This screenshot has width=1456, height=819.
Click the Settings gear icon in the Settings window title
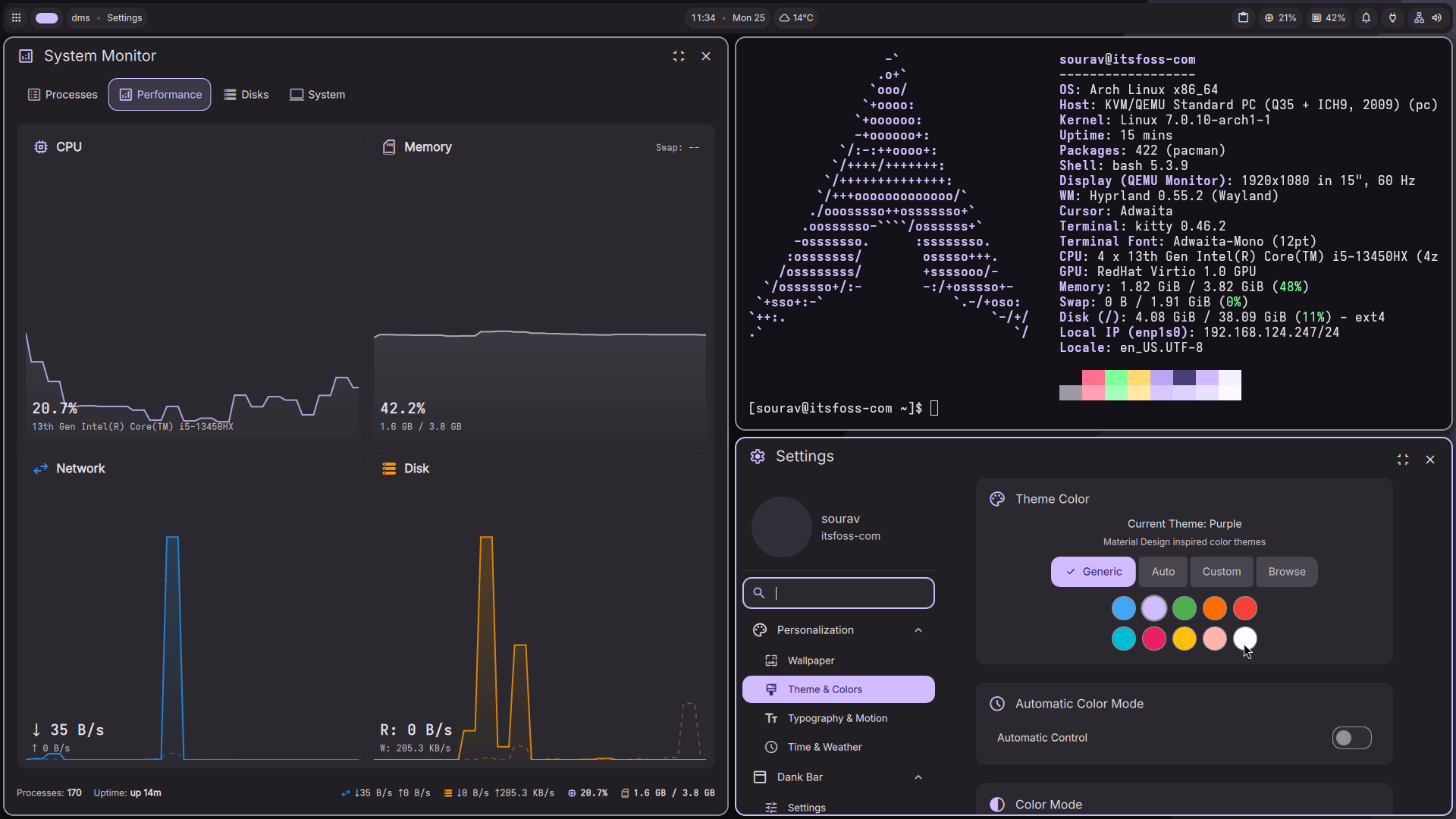758,457
